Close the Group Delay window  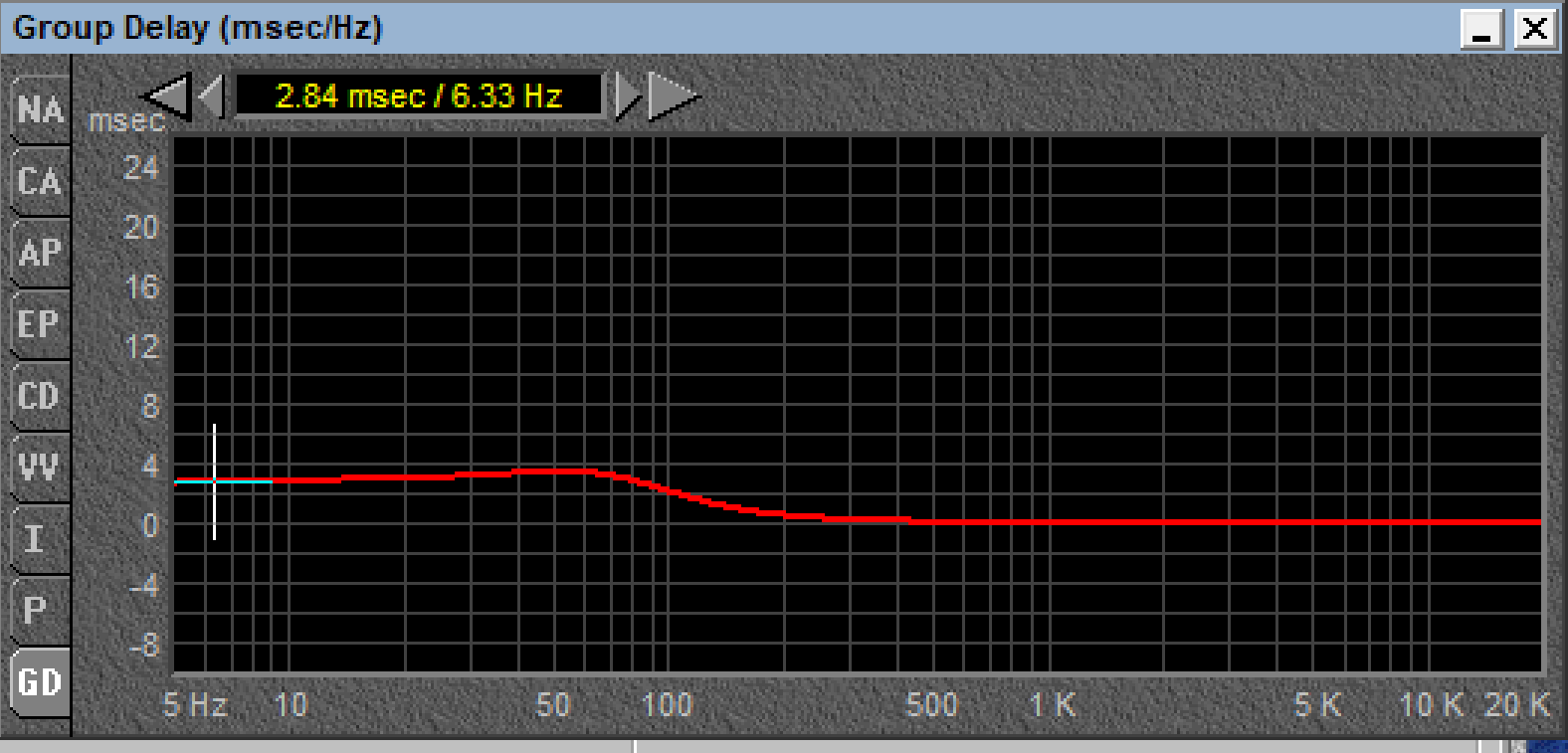(x=1535, y=28)
